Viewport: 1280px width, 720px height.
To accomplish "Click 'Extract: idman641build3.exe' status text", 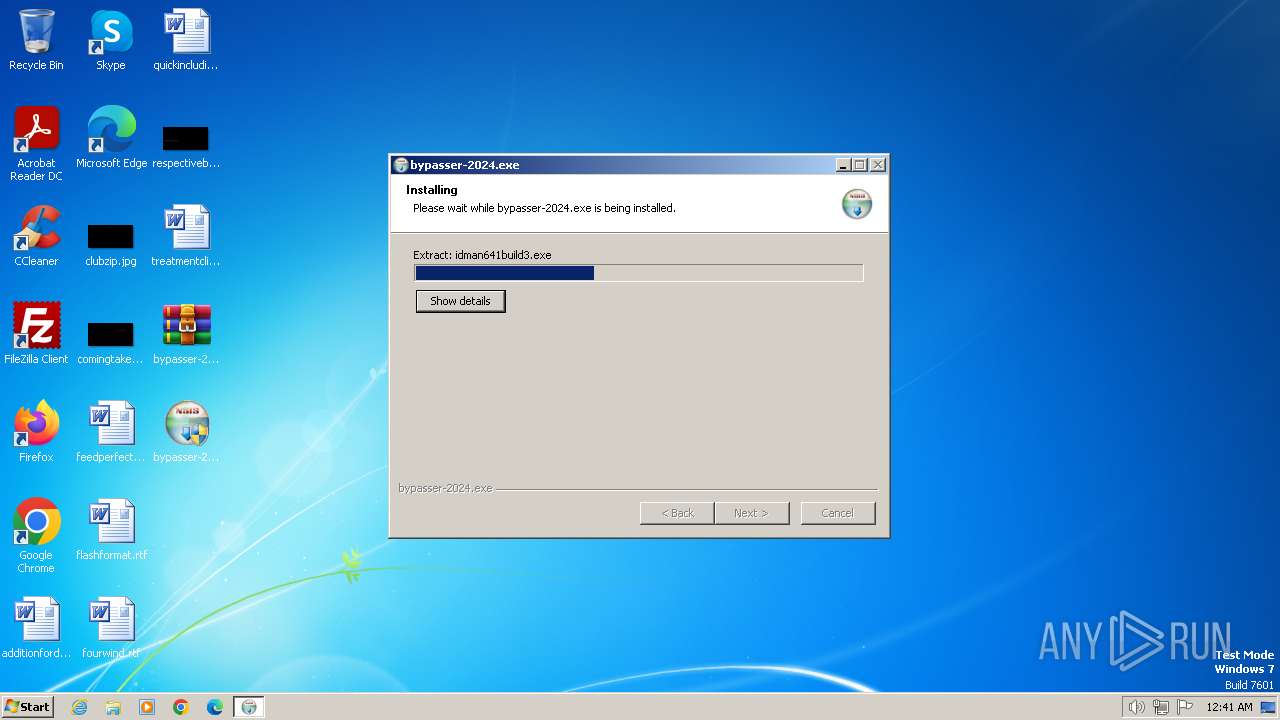I will pos(482,255).
